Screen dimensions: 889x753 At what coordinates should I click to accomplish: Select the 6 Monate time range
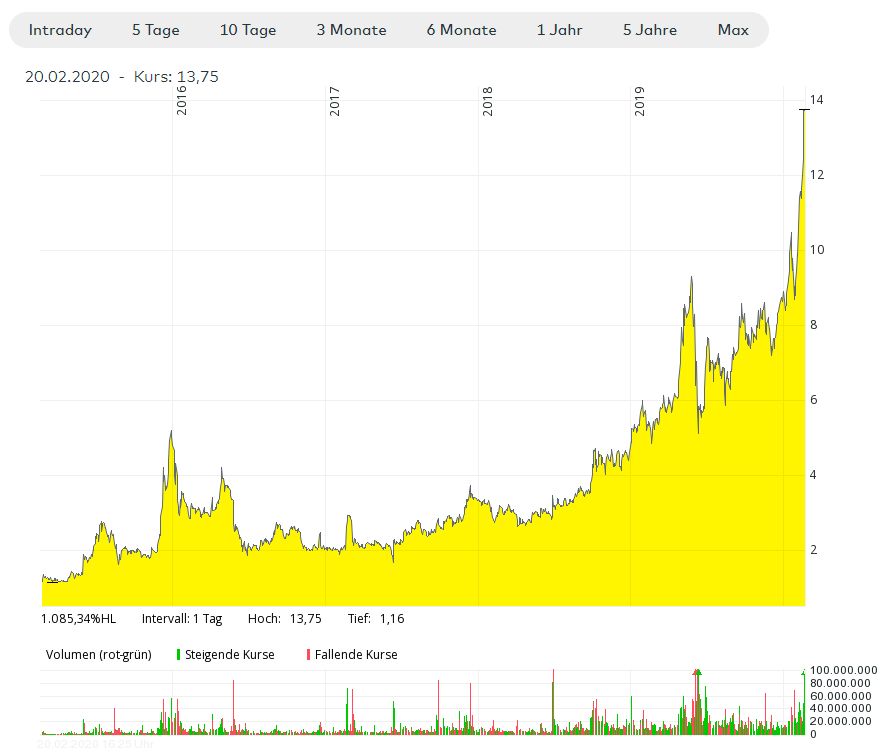click(461, 30)
